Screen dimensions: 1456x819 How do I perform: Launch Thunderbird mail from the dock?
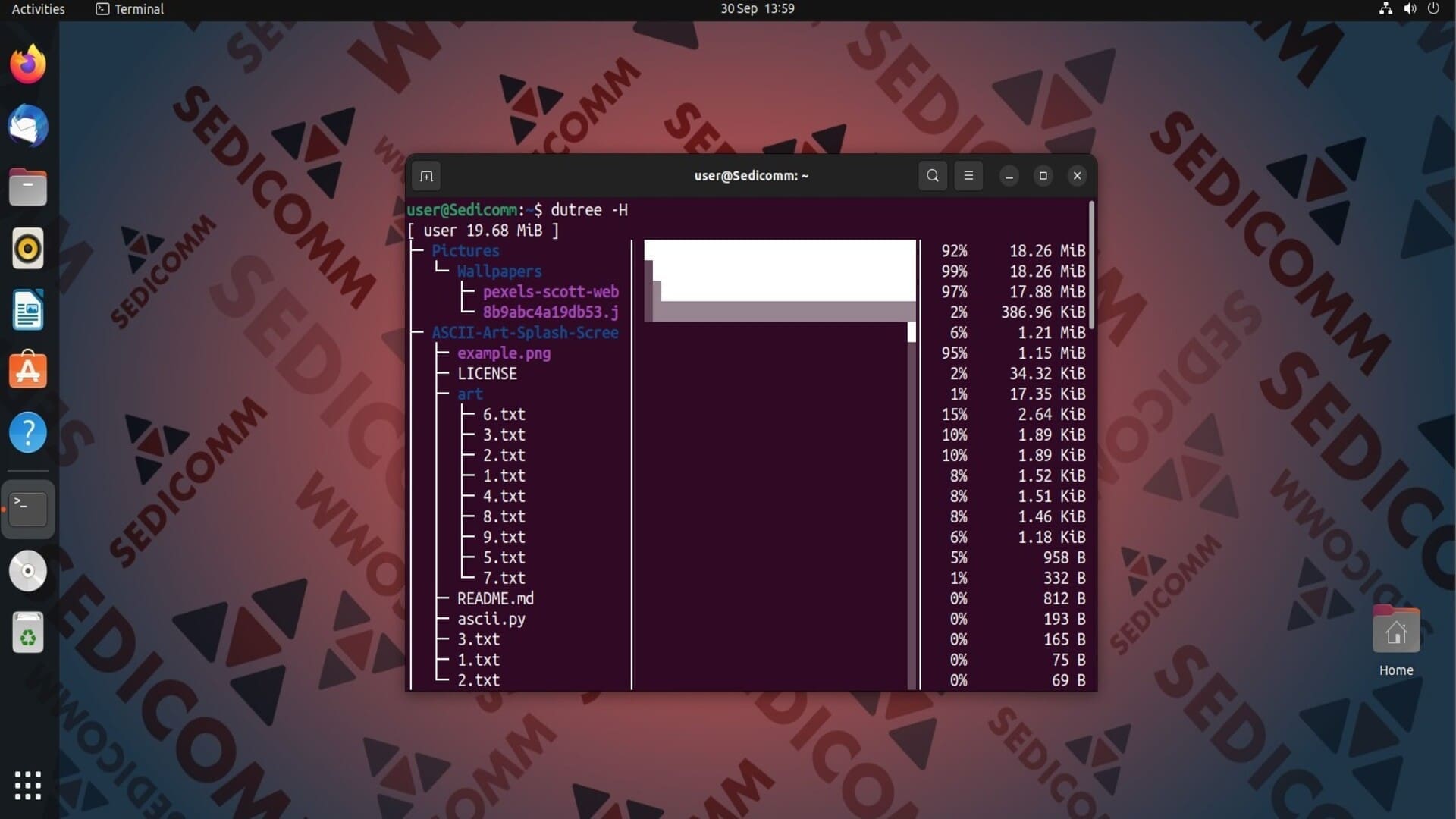tap(28, 125)
